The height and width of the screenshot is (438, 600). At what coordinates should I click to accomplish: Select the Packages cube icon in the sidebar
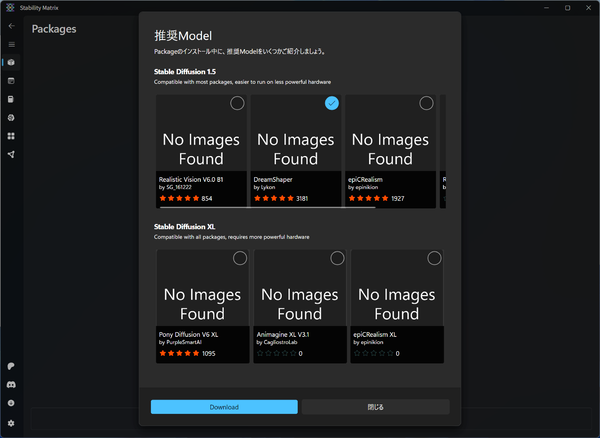pos(11,62)
